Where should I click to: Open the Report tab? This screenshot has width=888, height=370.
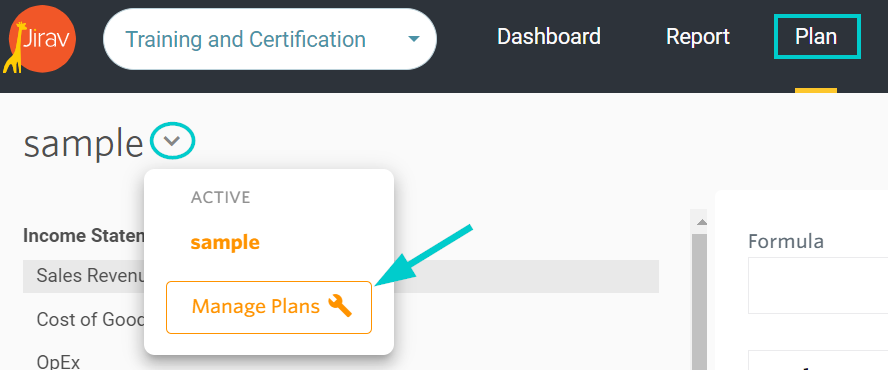[x=698, y=37]
